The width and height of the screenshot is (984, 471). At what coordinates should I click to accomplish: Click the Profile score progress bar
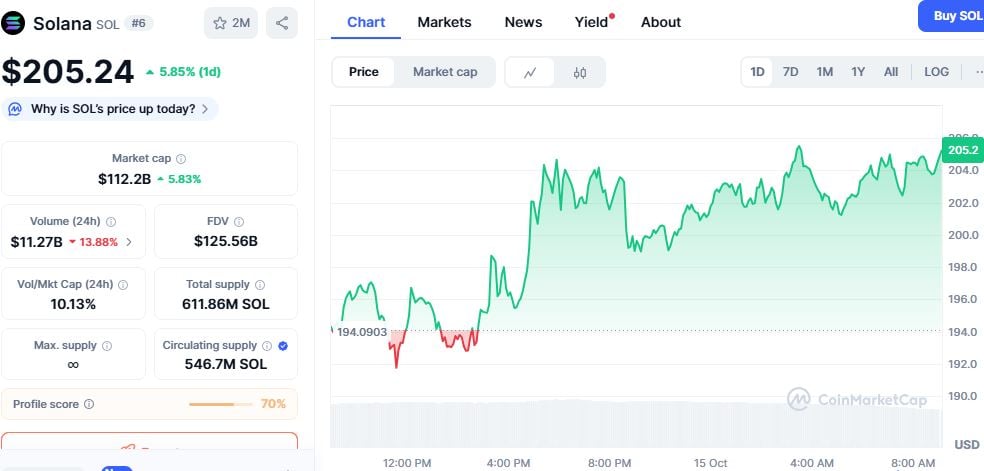pos(221,405)
